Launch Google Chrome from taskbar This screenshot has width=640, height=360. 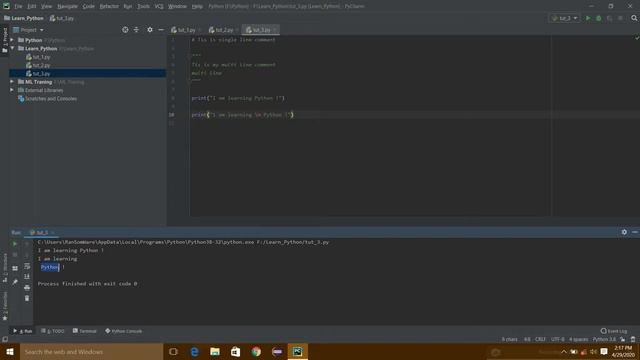(256, 352)
